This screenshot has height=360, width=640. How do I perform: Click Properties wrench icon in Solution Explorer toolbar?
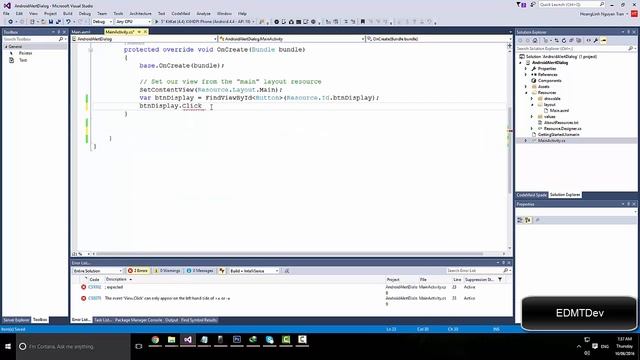point(596,40)
